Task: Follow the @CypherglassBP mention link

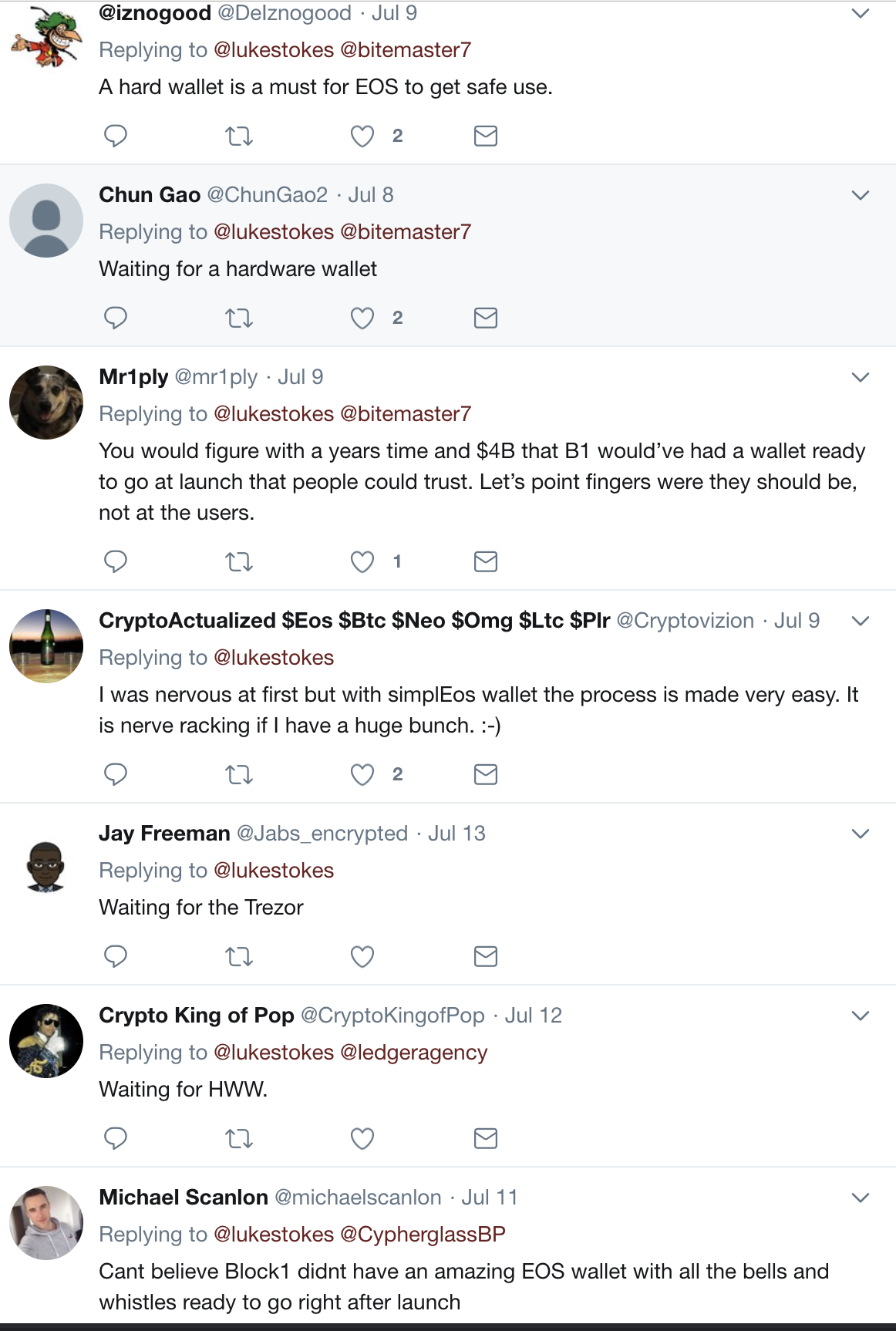Action: (423, 1235)
